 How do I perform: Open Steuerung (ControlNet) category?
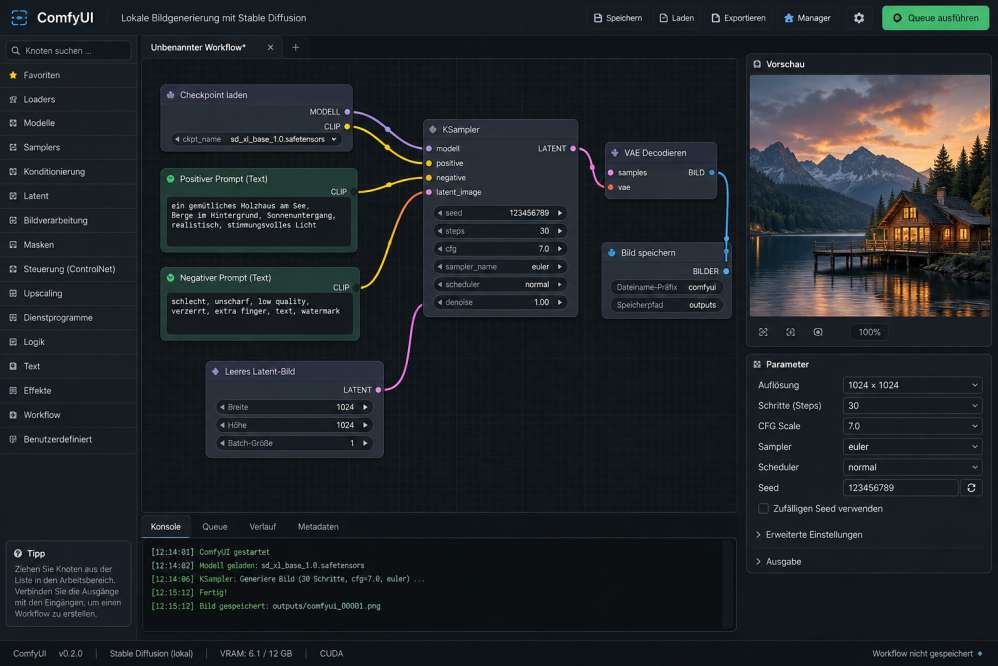[69, 269]
